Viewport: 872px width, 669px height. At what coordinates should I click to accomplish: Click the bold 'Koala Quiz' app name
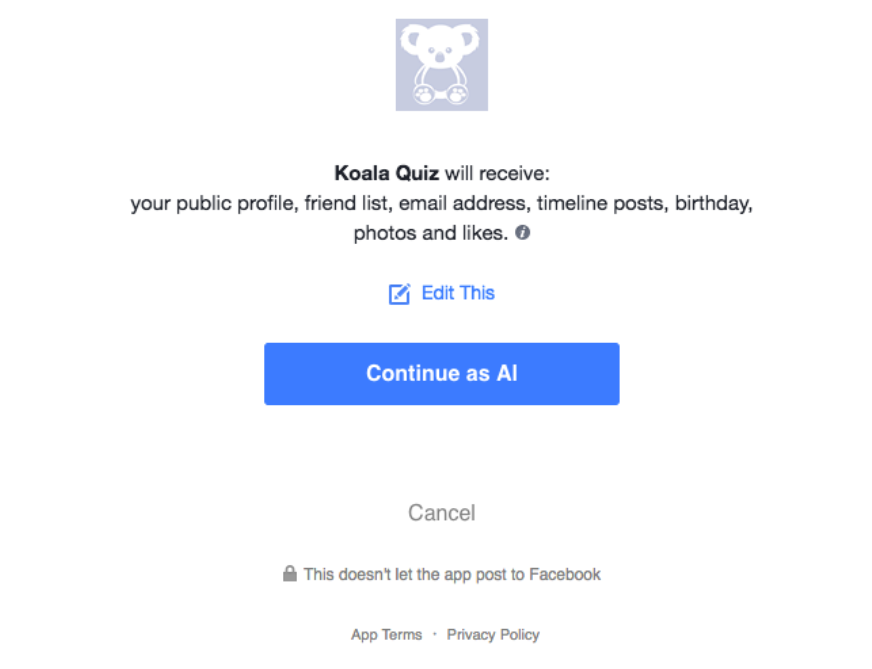(386, 174)
